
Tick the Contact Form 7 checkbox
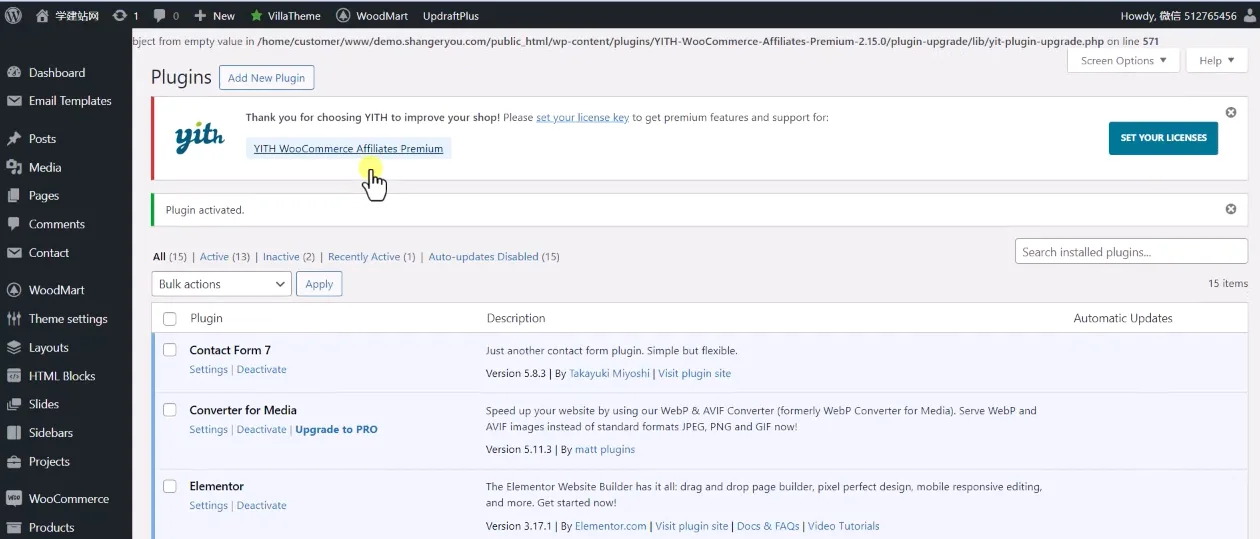170,350
